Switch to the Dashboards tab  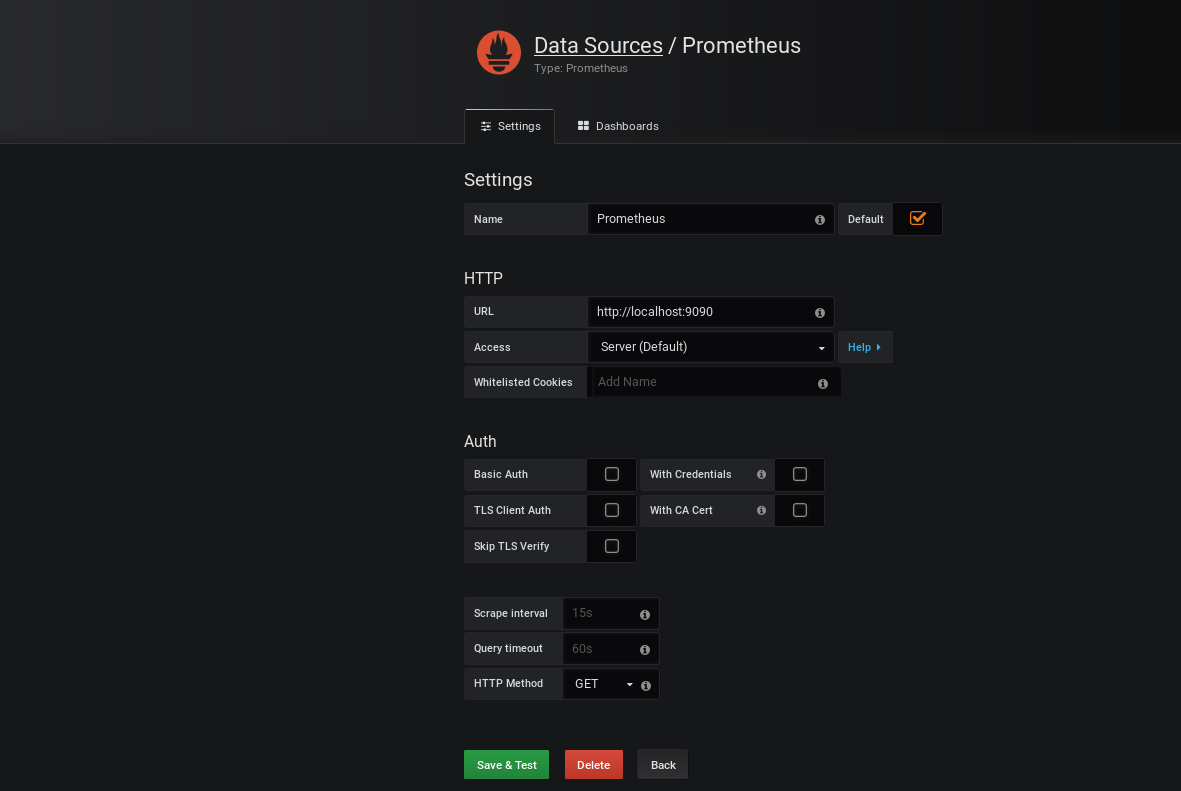pos(617,126)
